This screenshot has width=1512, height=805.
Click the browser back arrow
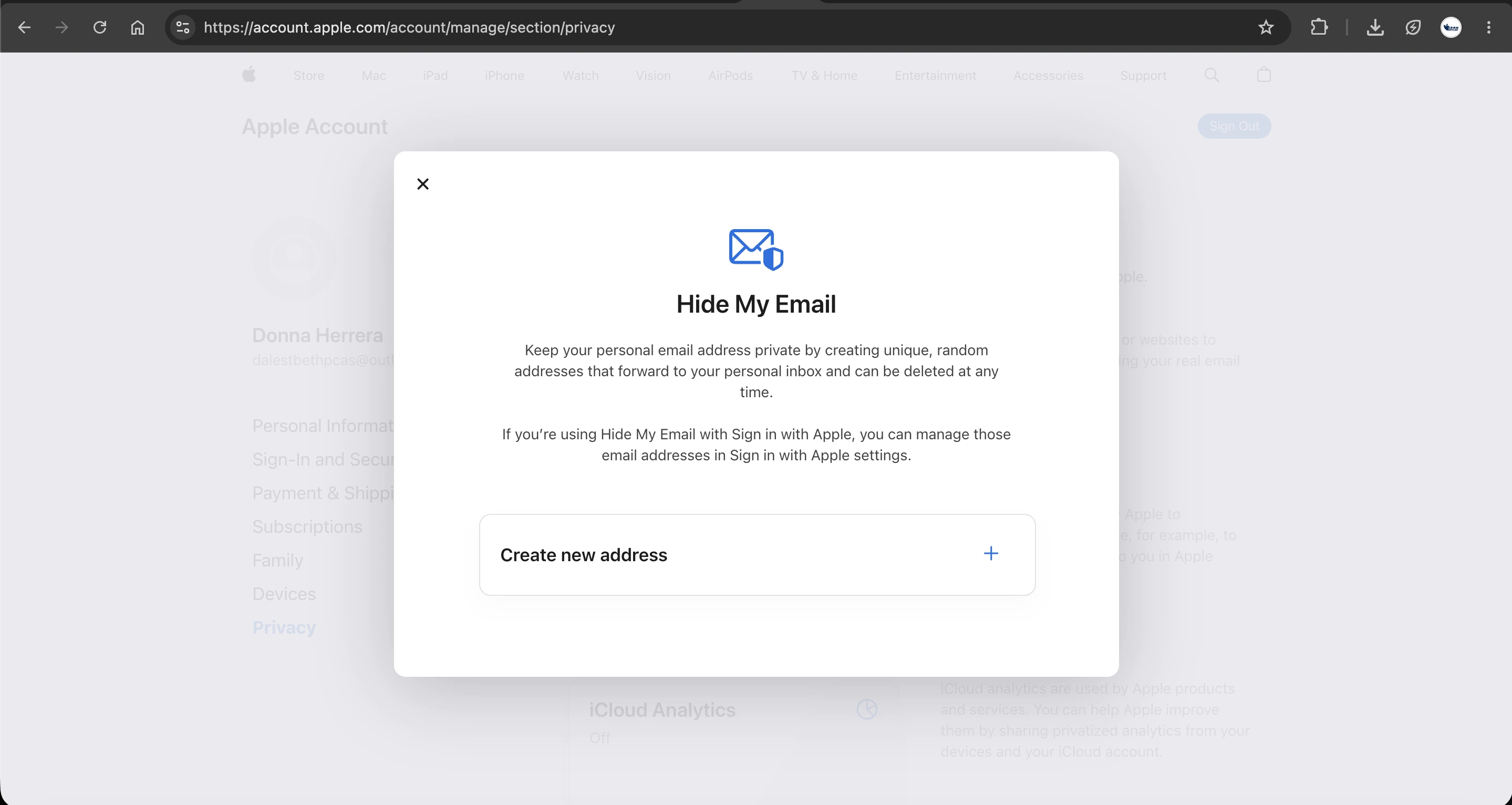[24, 27]
